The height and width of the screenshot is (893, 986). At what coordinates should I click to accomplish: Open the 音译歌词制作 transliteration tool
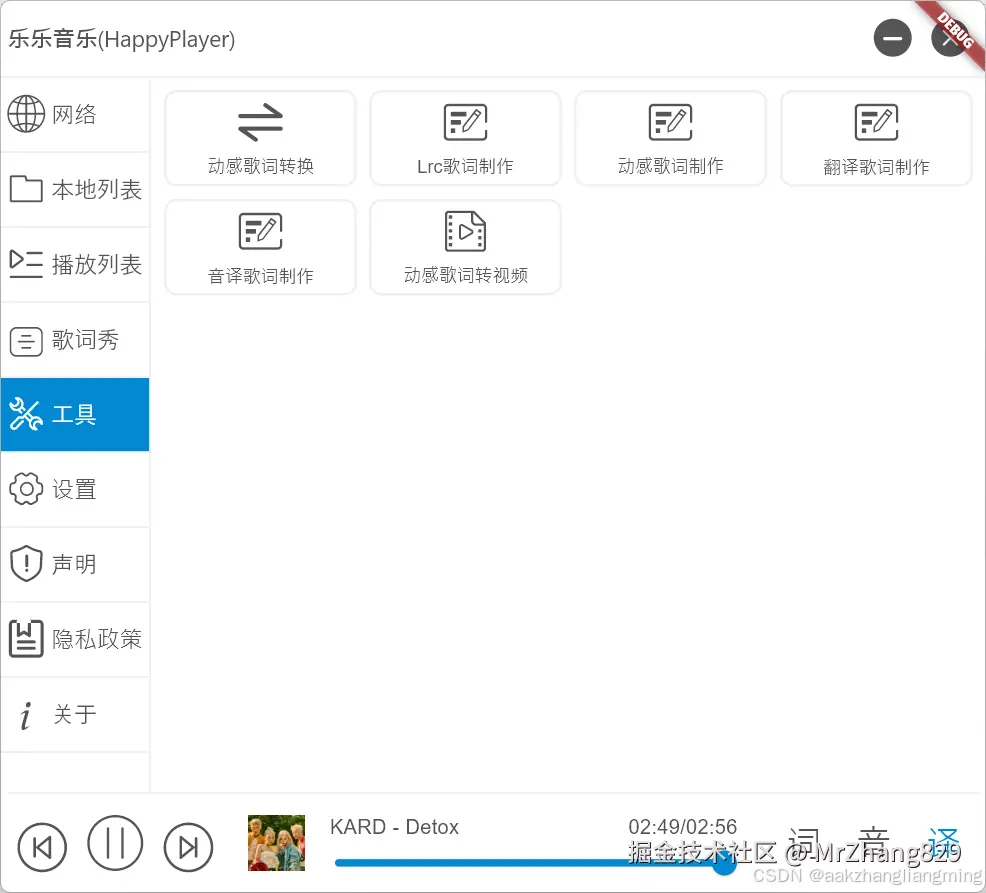[260, 247]
